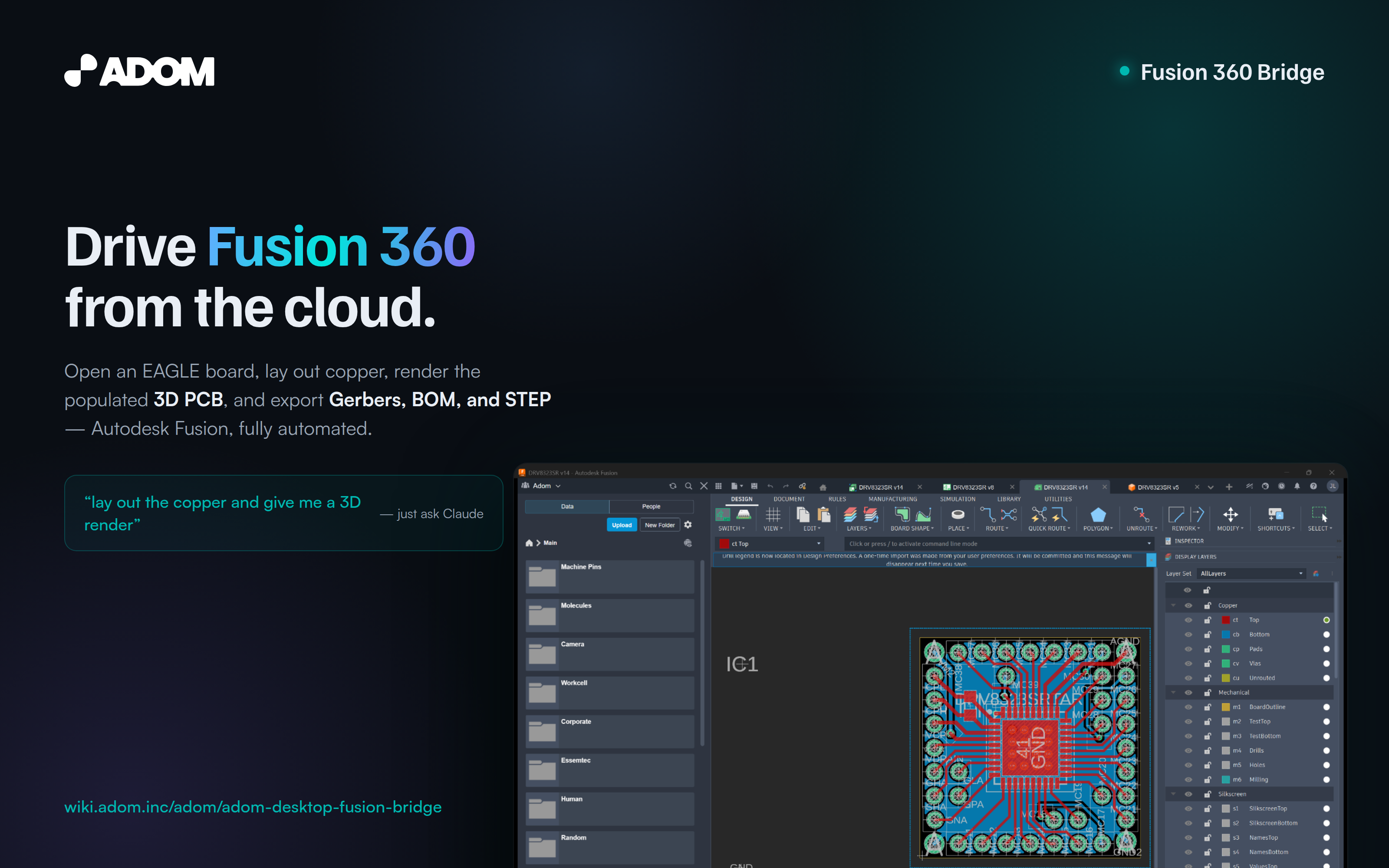Open the layer stack icon above LAYERS
The image size is (1389, 868).
(x=850, y=514)
